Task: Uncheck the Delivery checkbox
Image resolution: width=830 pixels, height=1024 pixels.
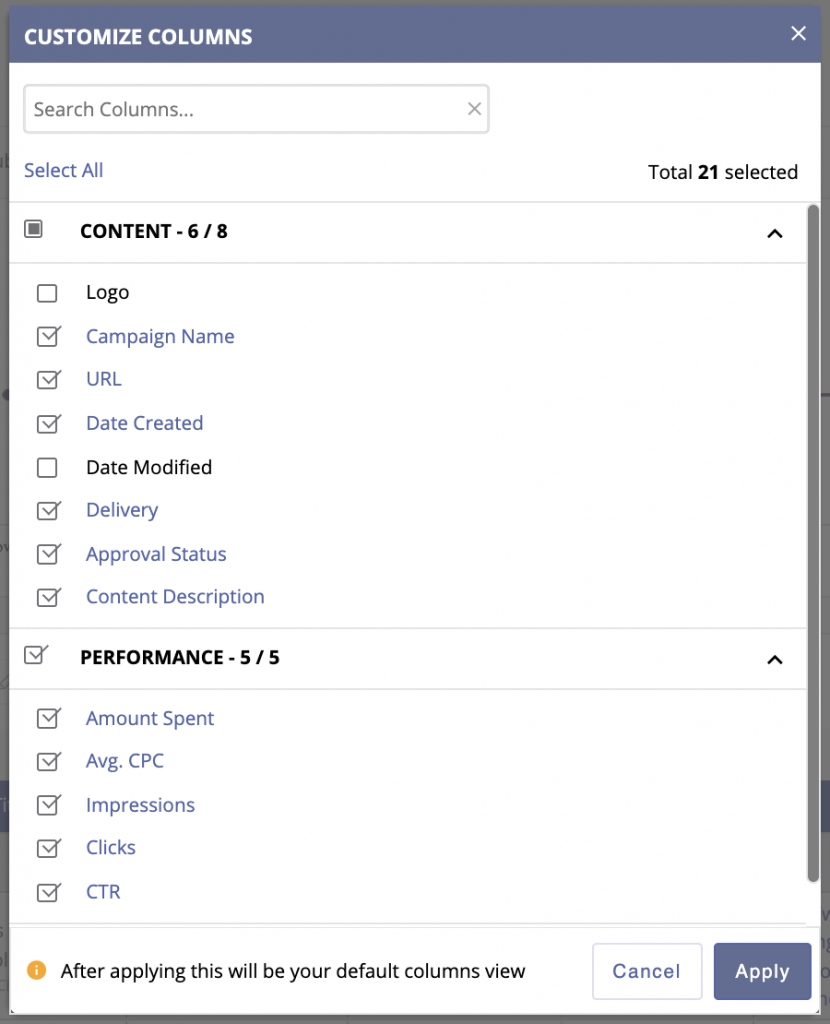Action: [x=47, y=510]
